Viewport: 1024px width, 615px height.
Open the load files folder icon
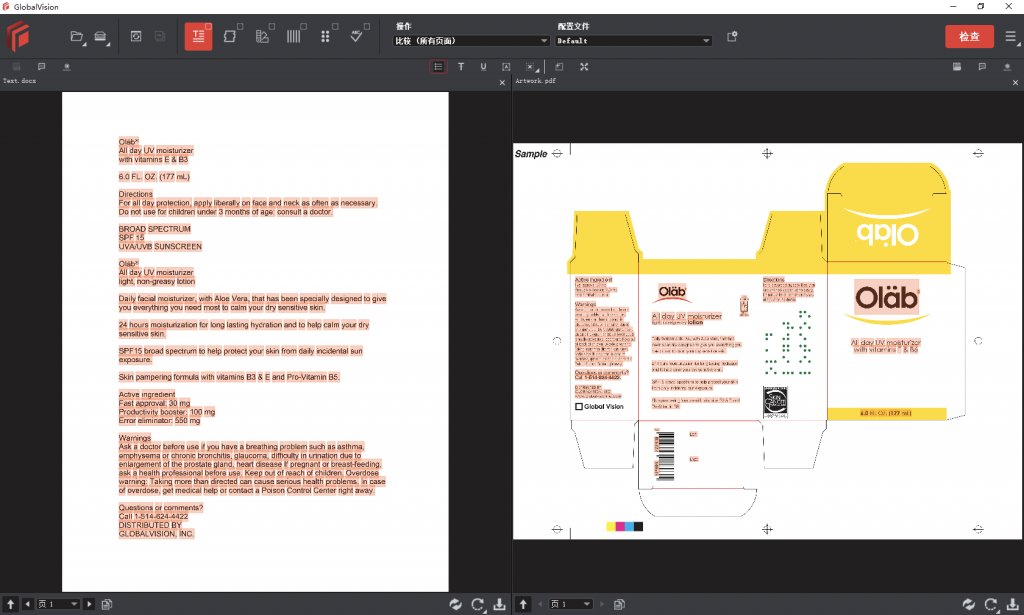click(x=77, y=37)
